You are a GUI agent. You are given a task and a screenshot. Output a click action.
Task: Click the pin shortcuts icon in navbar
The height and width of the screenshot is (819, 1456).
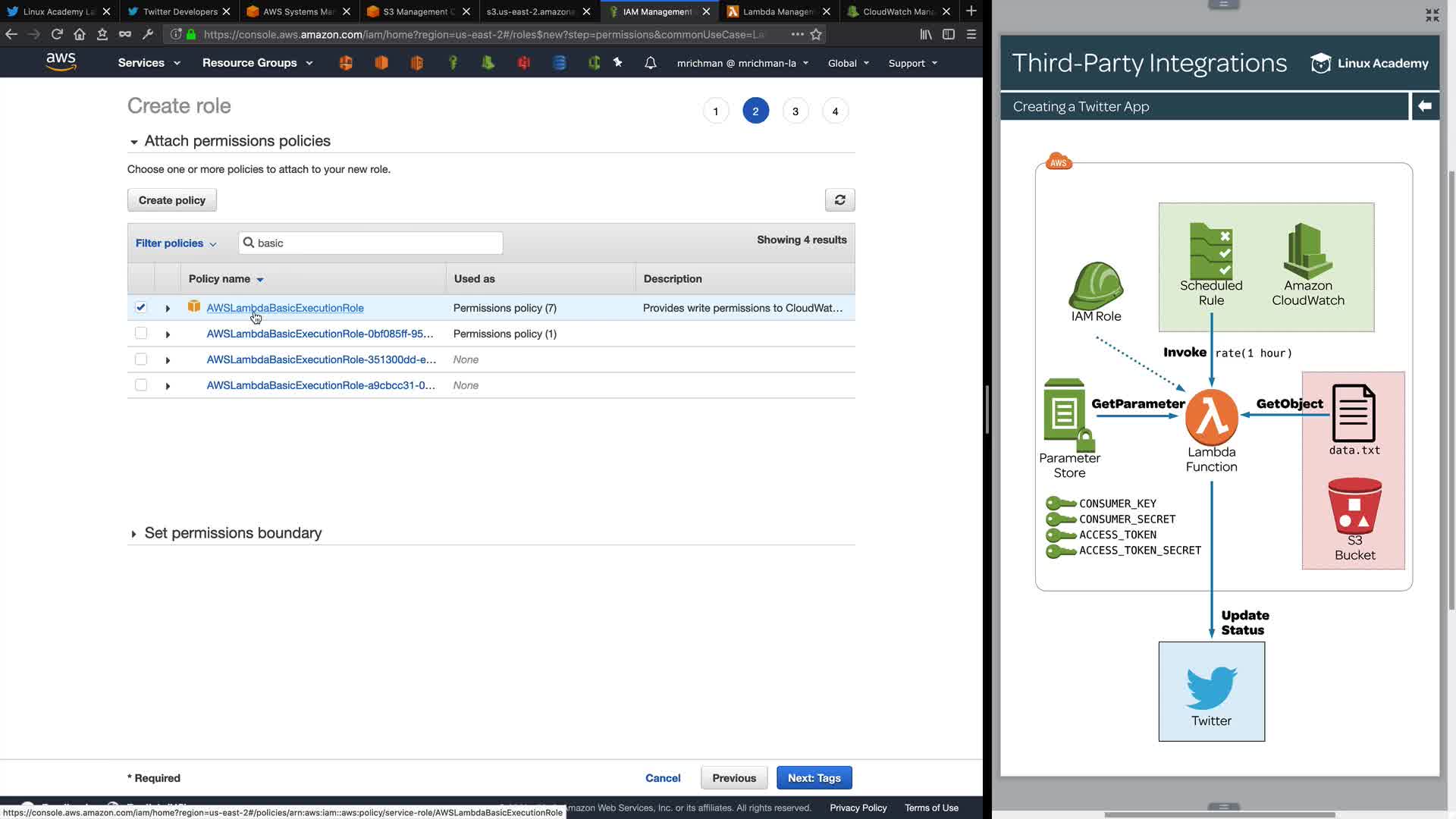tap(618, 63)
